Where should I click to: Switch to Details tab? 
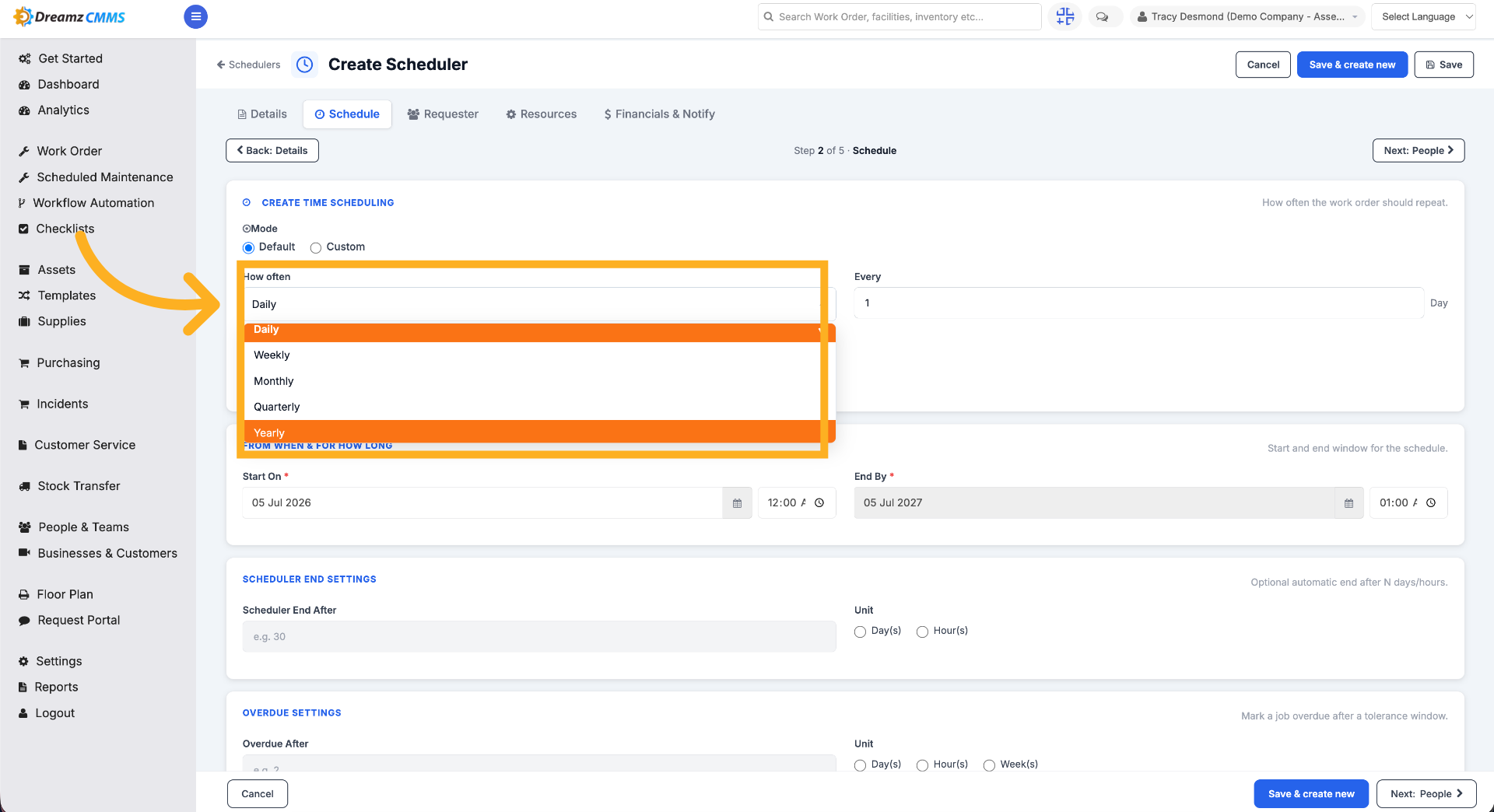[262, 114]
